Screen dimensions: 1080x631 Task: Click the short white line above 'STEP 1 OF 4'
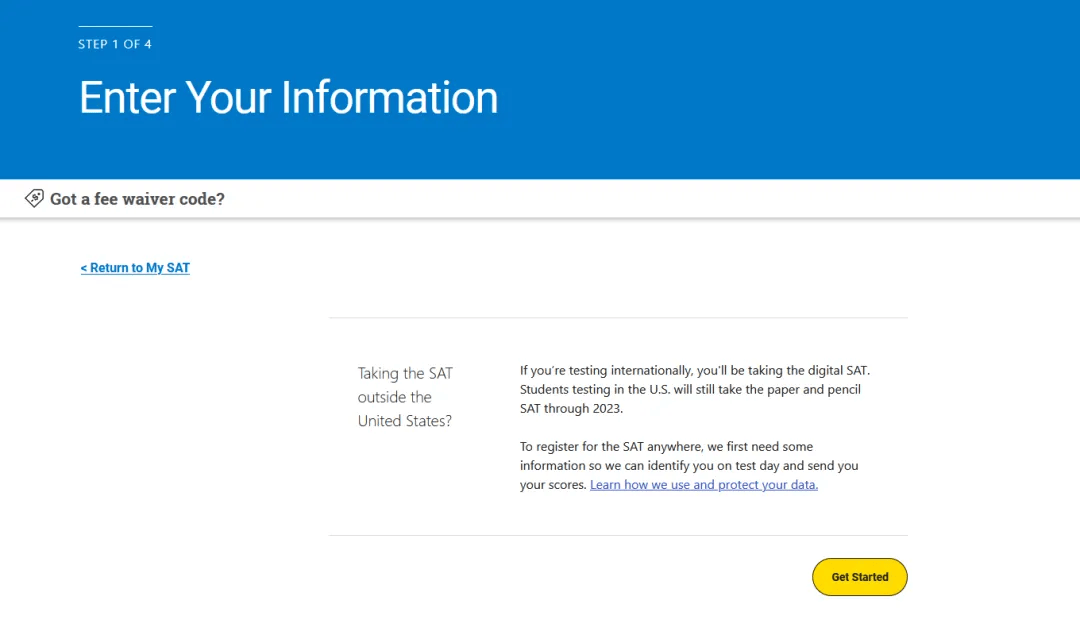point(115,26)
